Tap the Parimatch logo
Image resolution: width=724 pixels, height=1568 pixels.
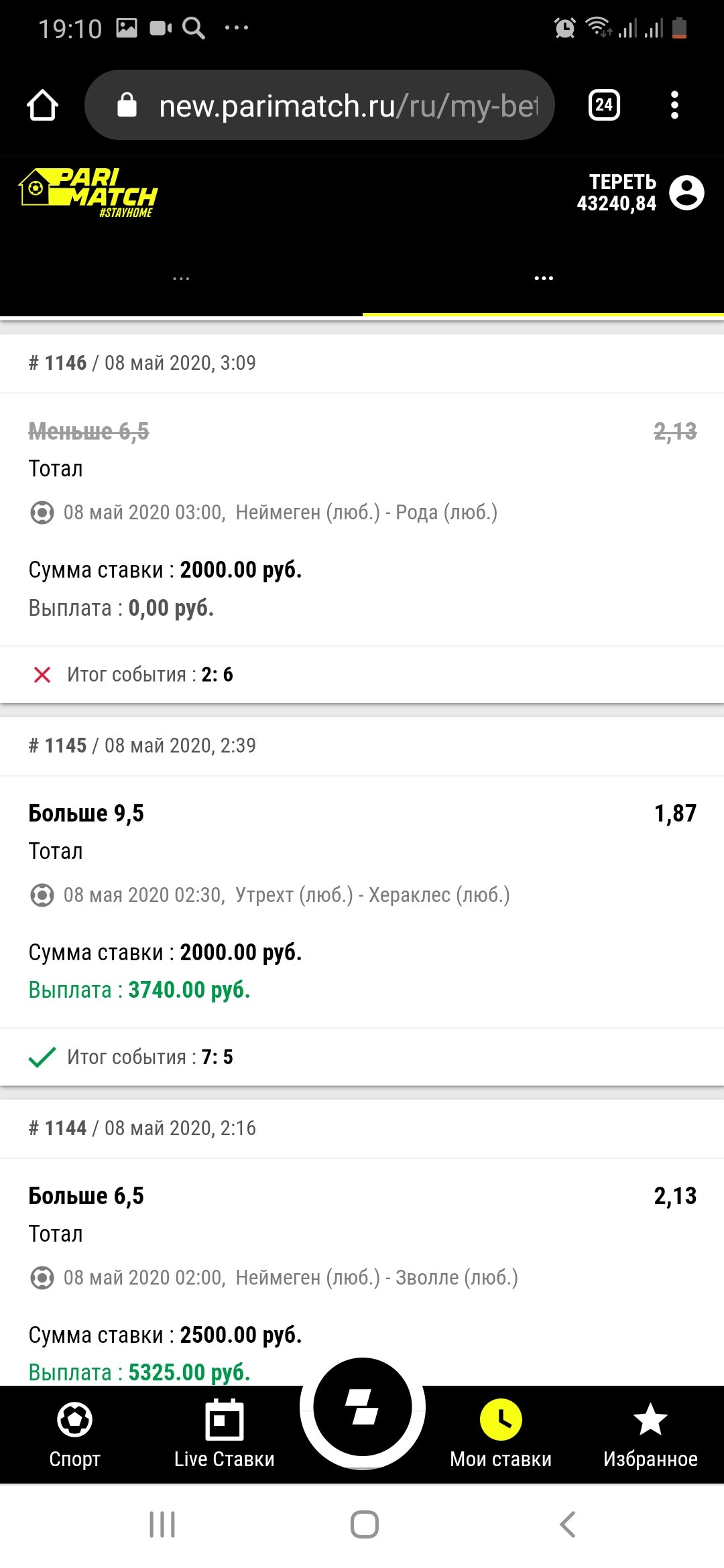click(x=88, y=194)
